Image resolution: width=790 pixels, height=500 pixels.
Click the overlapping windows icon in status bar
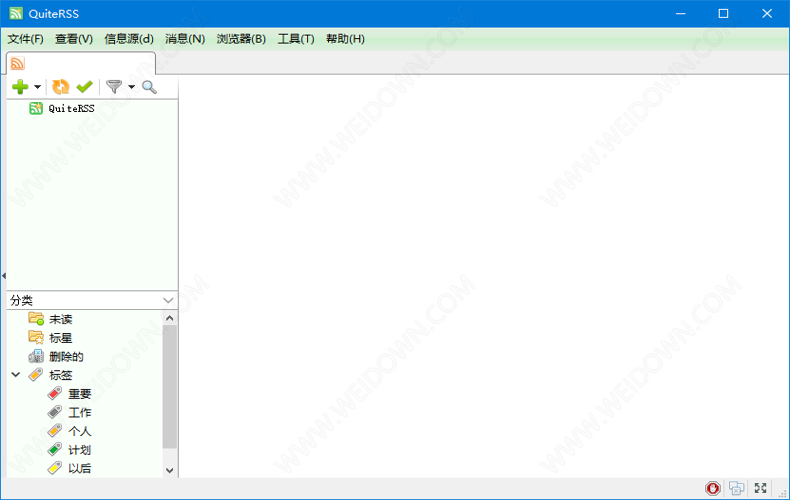click(737, 488)
